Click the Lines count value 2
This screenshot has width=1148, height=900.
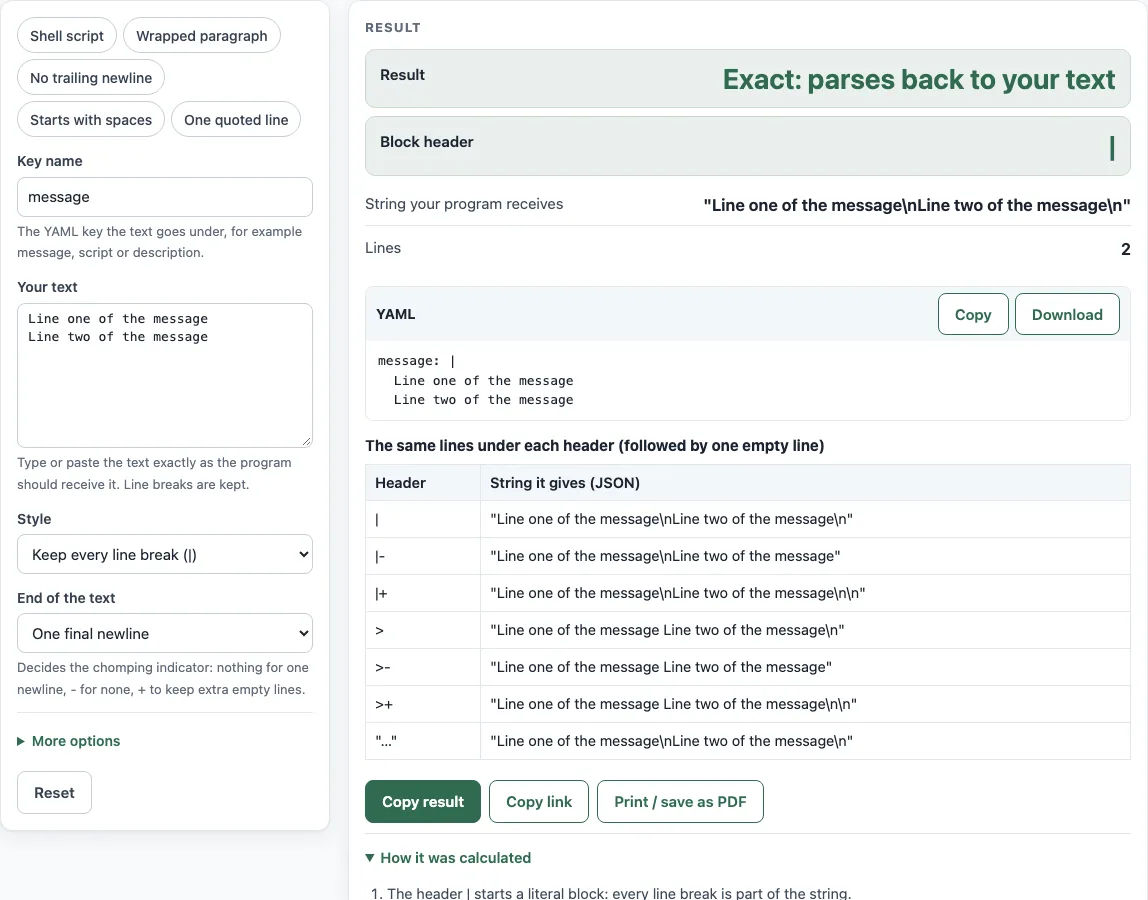click(1125, 249)
